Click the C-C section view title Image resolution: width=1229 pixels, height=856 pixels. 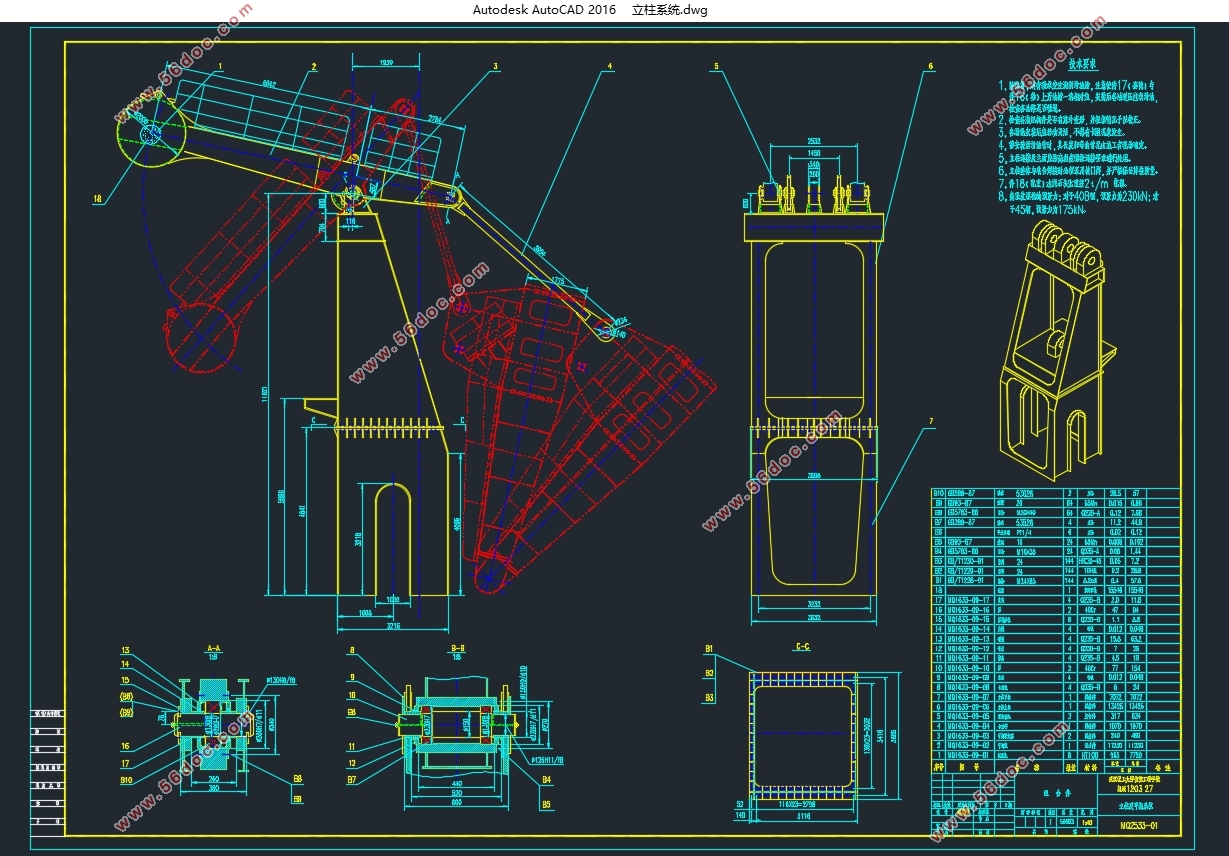[802, 648]
